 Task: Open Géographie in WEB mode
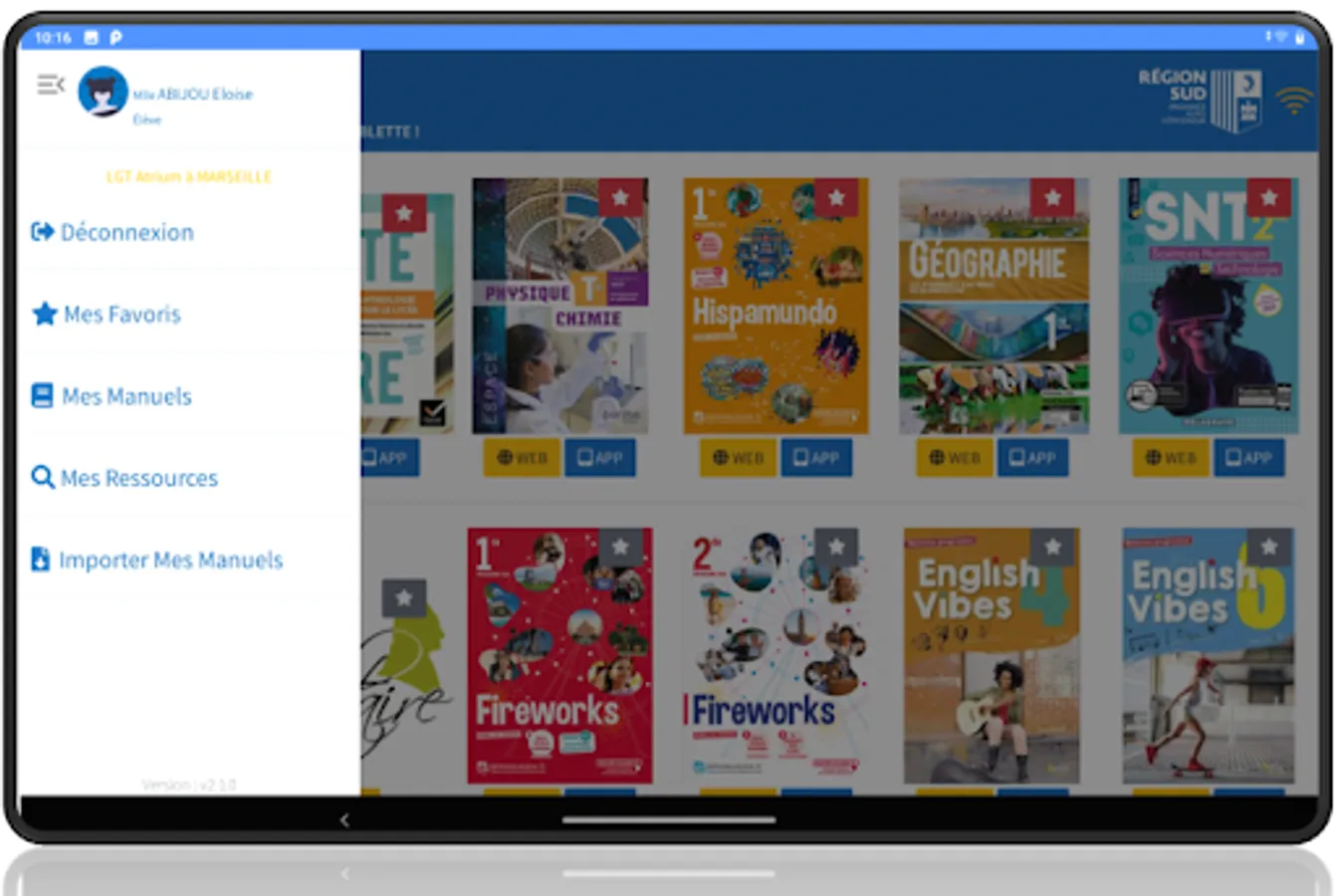(x=954, y=457)
